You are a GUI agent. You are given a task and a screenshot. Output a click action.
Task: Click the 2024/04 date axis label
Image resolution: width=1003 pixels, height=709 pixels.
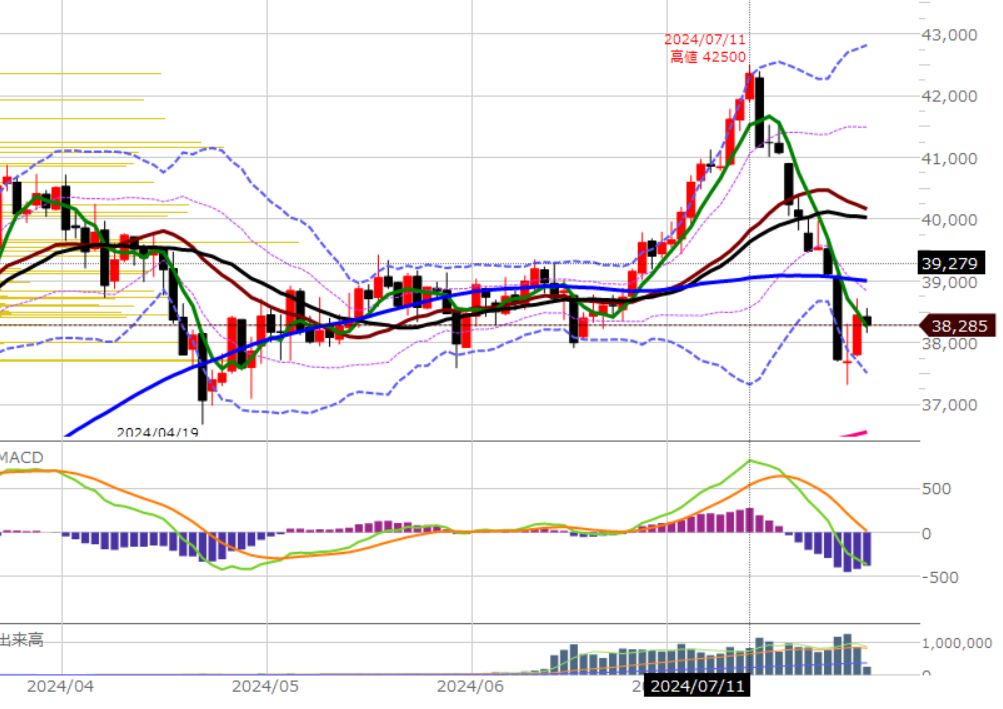coord(60,687)
